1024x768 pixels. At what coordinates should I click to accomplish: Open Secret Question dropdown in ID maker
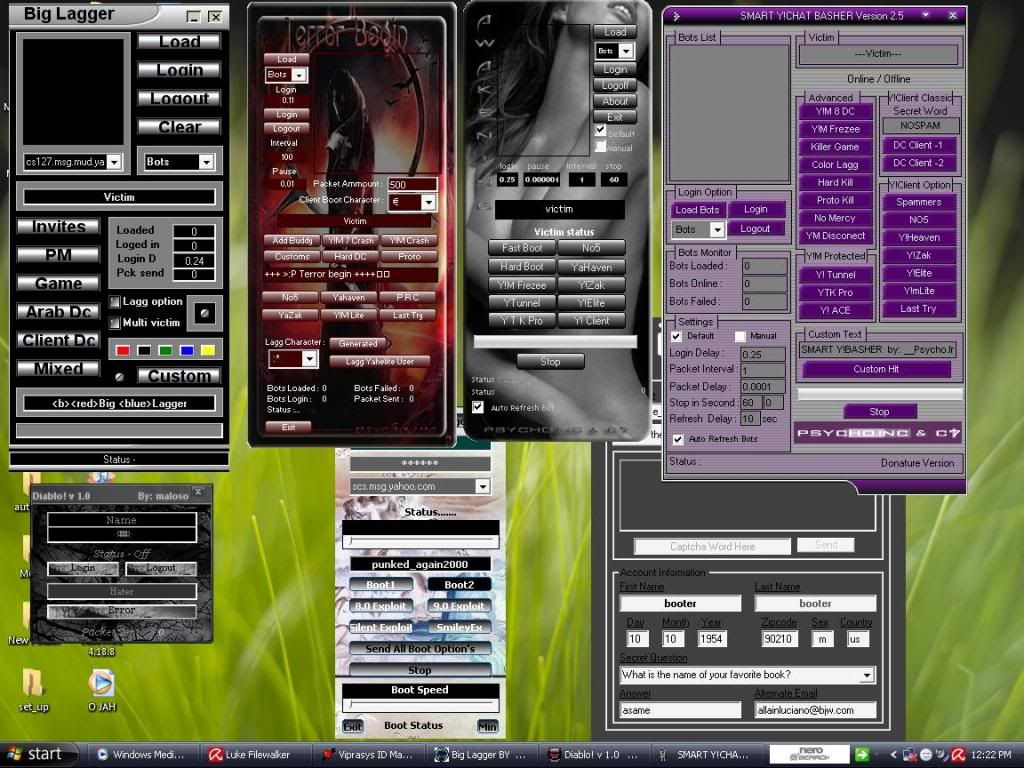click(867, 675)
